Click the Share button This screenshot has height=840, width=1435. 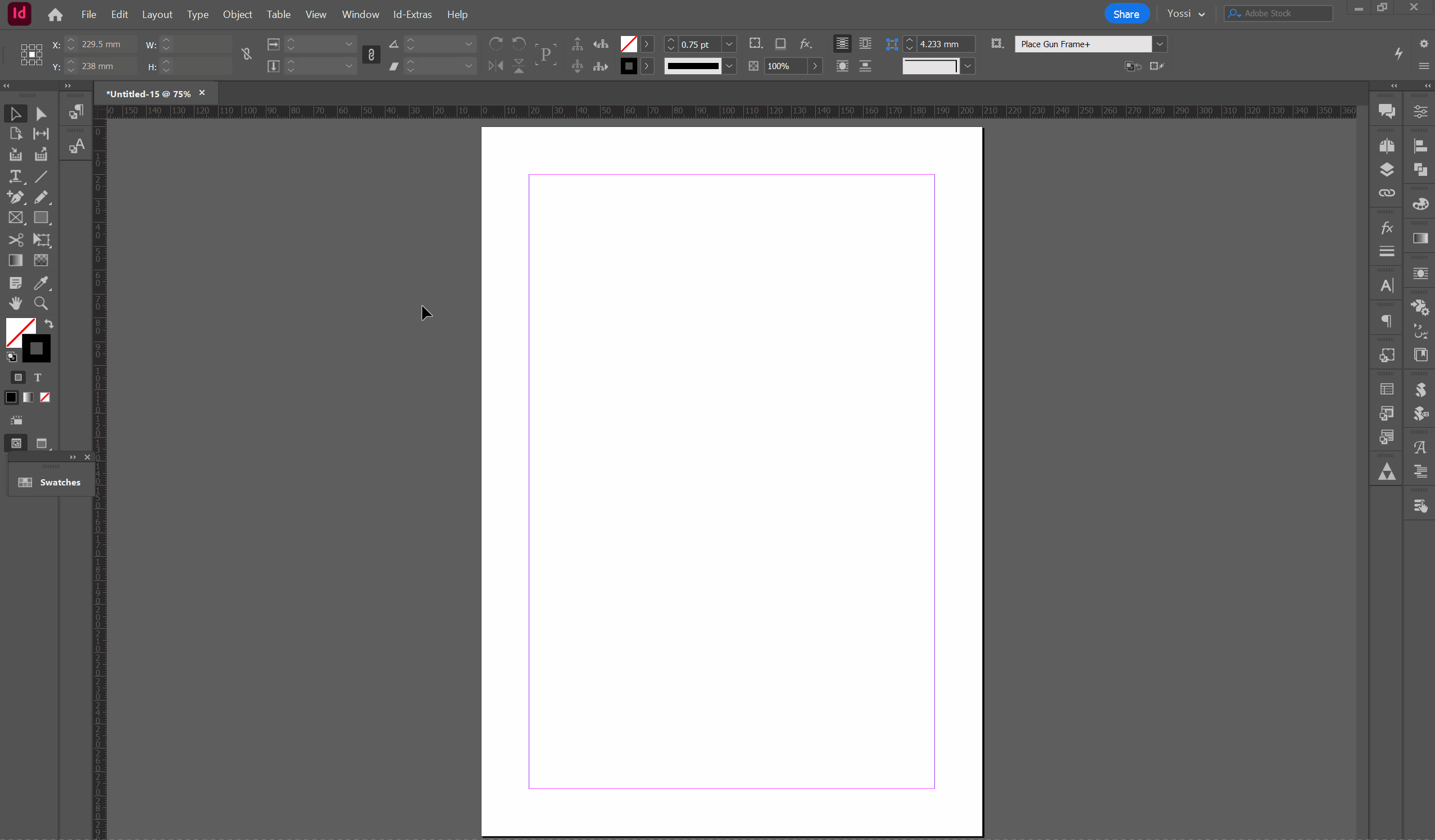click(x=1125, y=14)
